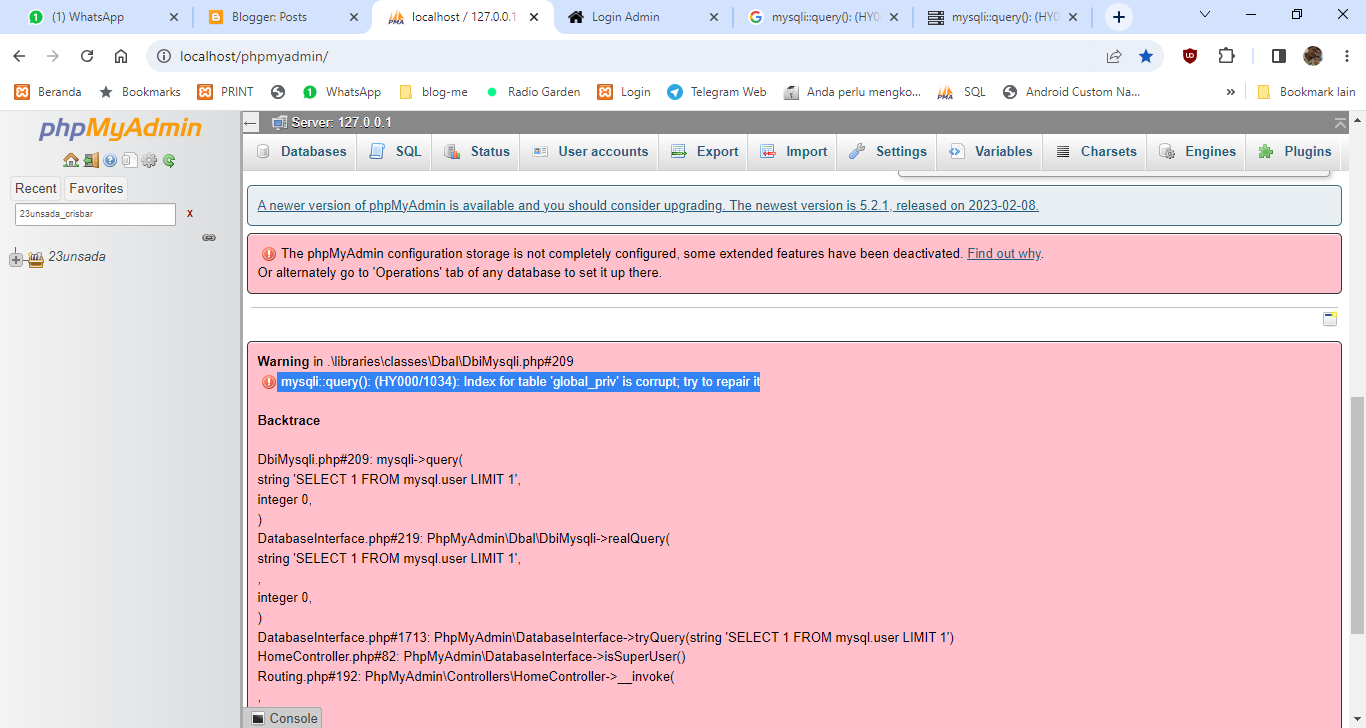
Task: Open the tab search dropdown chevron
Action: point(1205,14)
